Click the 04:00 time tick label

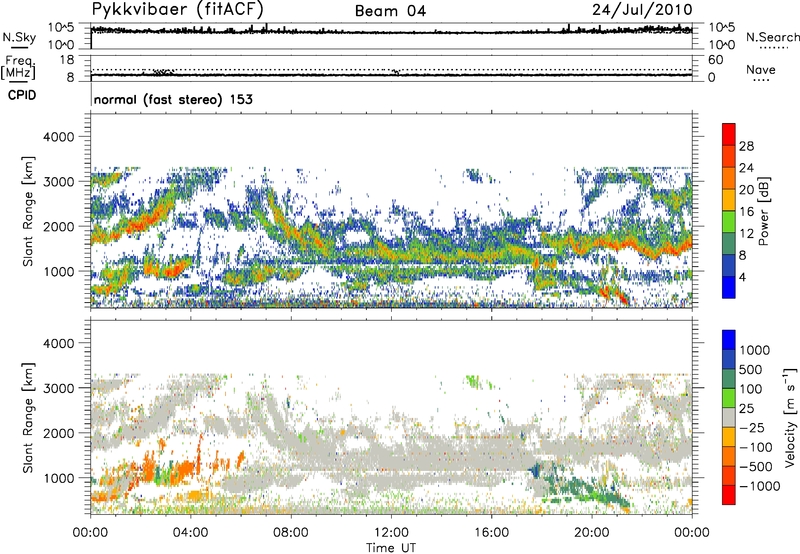[190, 533]
